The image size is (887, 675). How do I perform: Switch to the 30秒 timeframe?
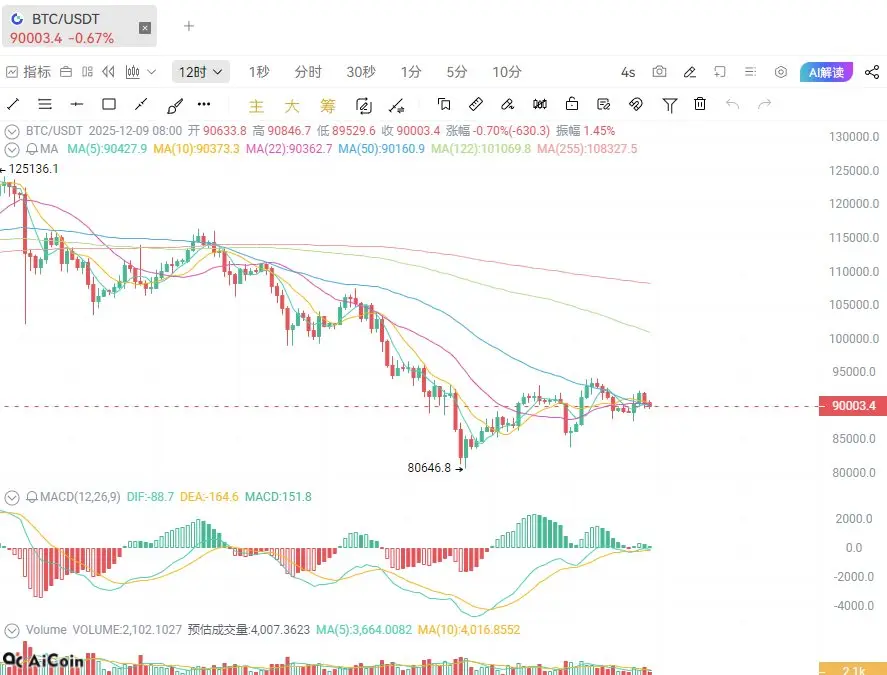361,72
